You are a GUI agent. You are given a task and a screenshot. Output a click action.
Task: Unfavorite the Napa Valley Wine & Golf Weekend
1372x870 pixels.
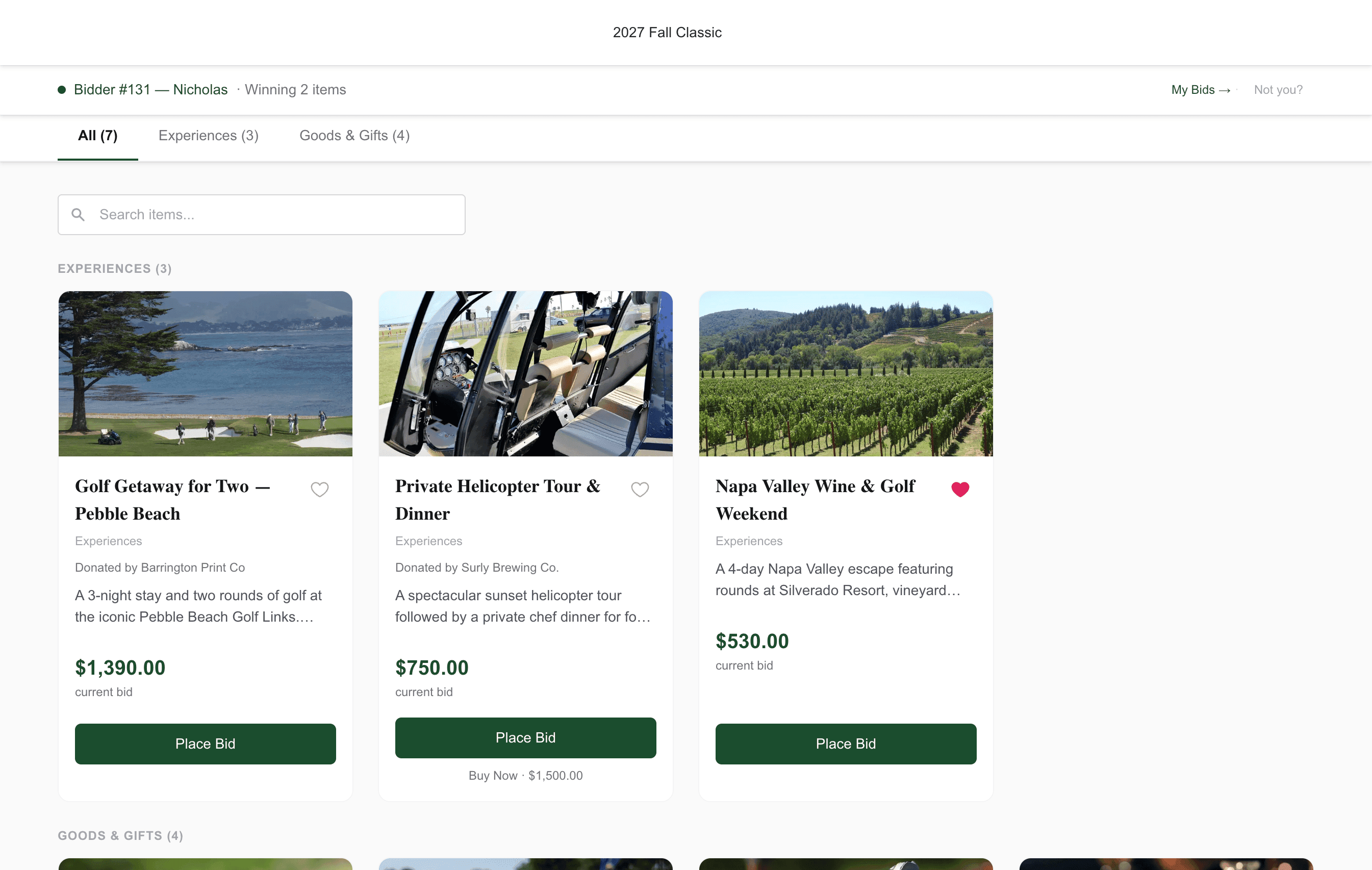tap(960, 490)
